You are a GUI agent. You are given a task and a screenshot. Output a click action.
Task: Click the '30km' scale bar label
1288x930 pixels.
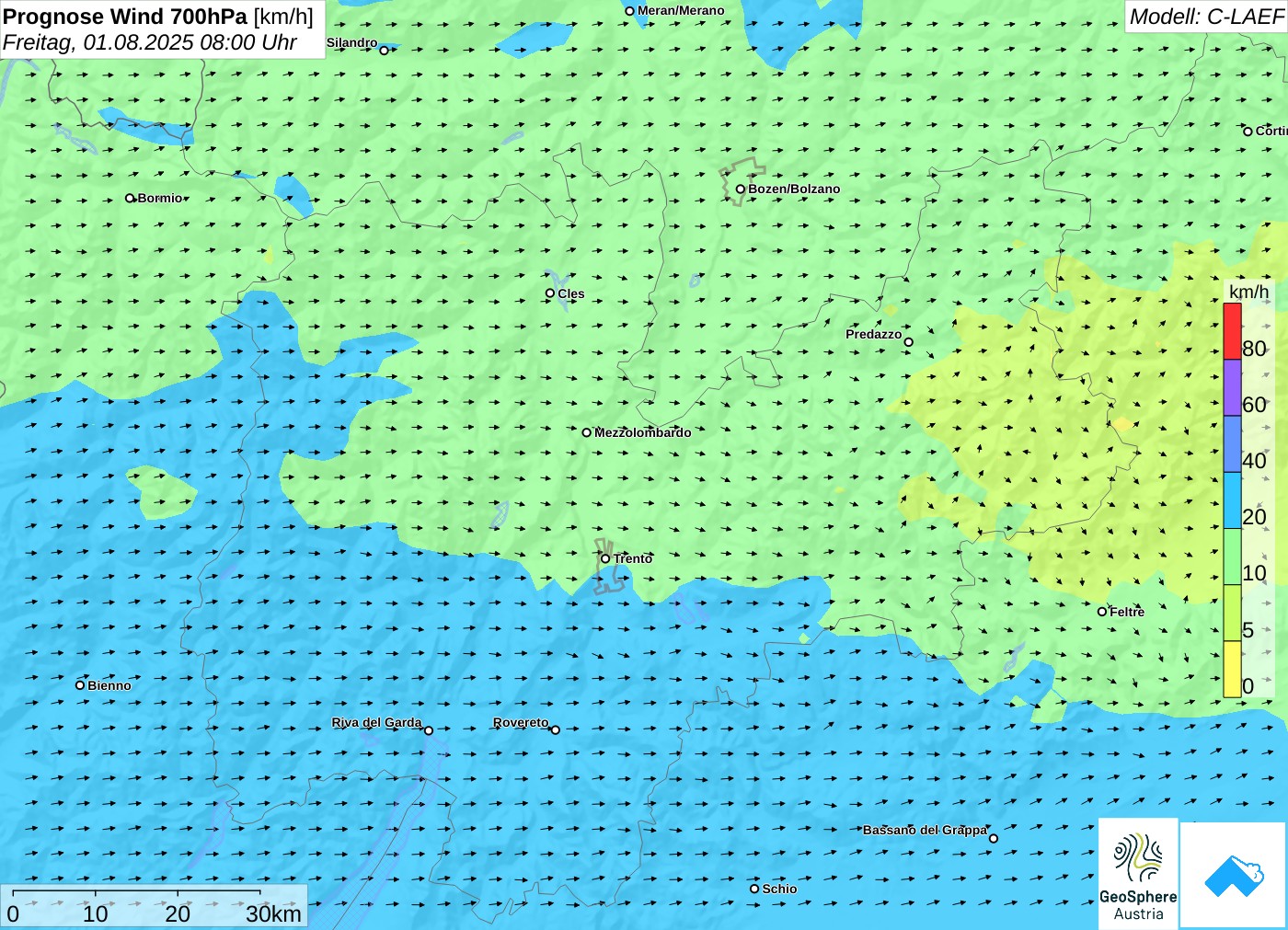click(x=273, y=913)
